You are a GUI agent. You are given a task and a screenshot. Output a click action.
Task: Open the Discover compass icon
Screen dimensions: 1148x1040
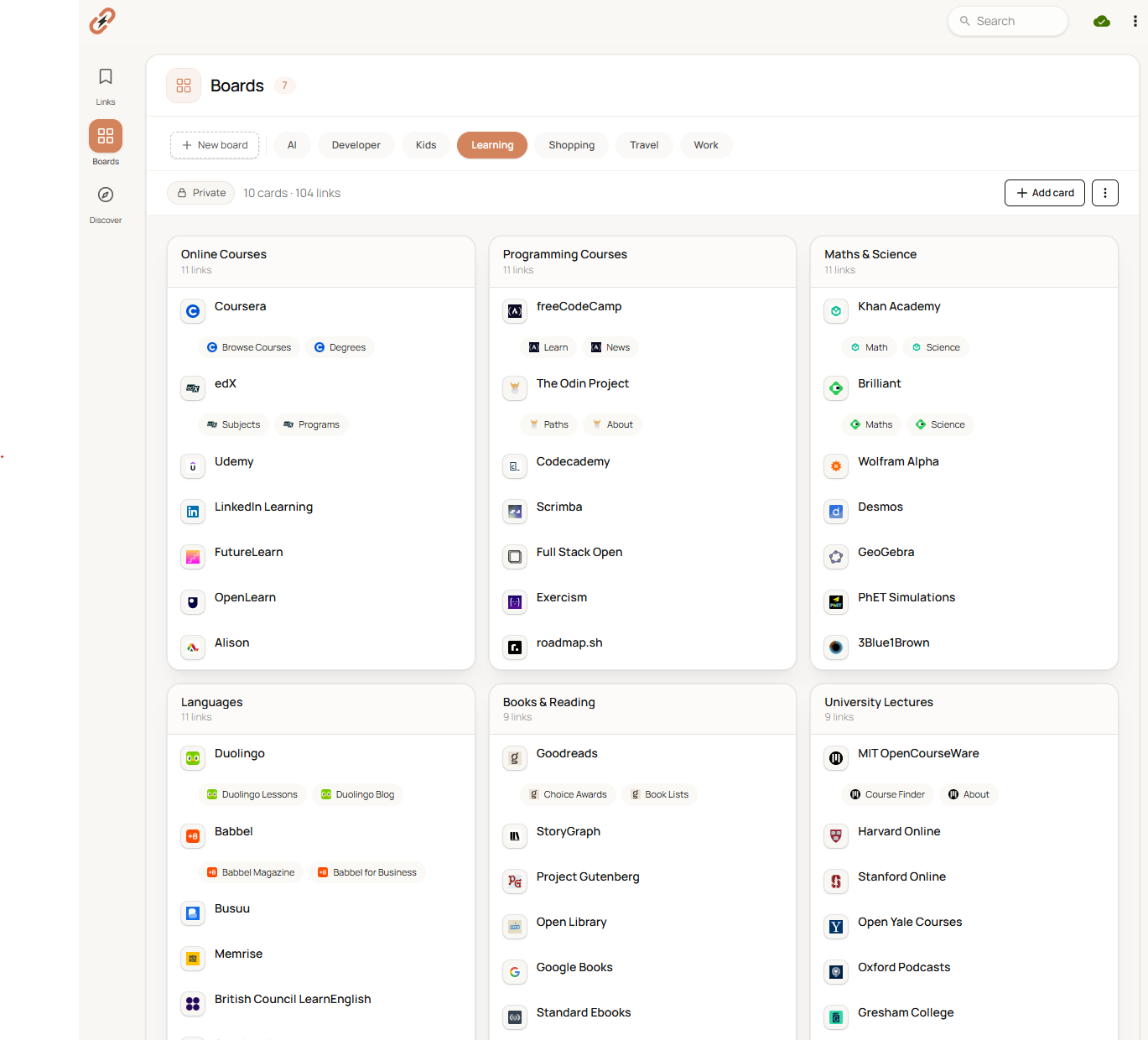106,195
